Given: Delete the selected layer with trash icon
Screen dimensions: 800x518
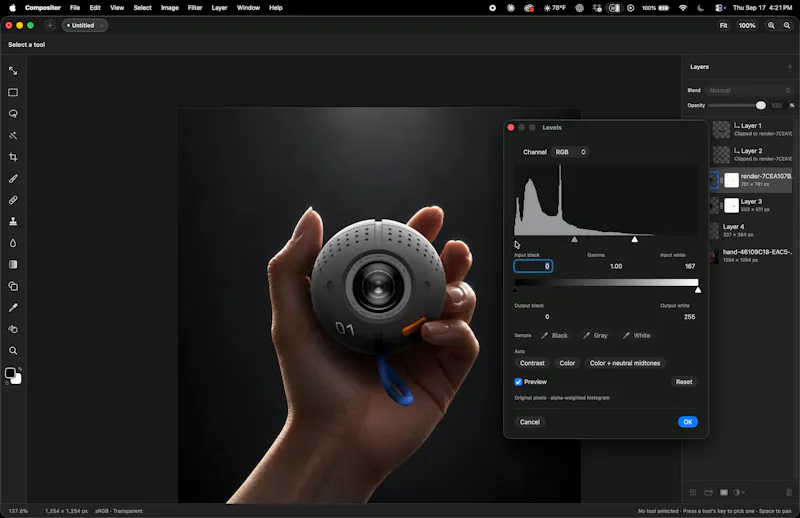Looking at the screenshot, I should coord(789,492).
